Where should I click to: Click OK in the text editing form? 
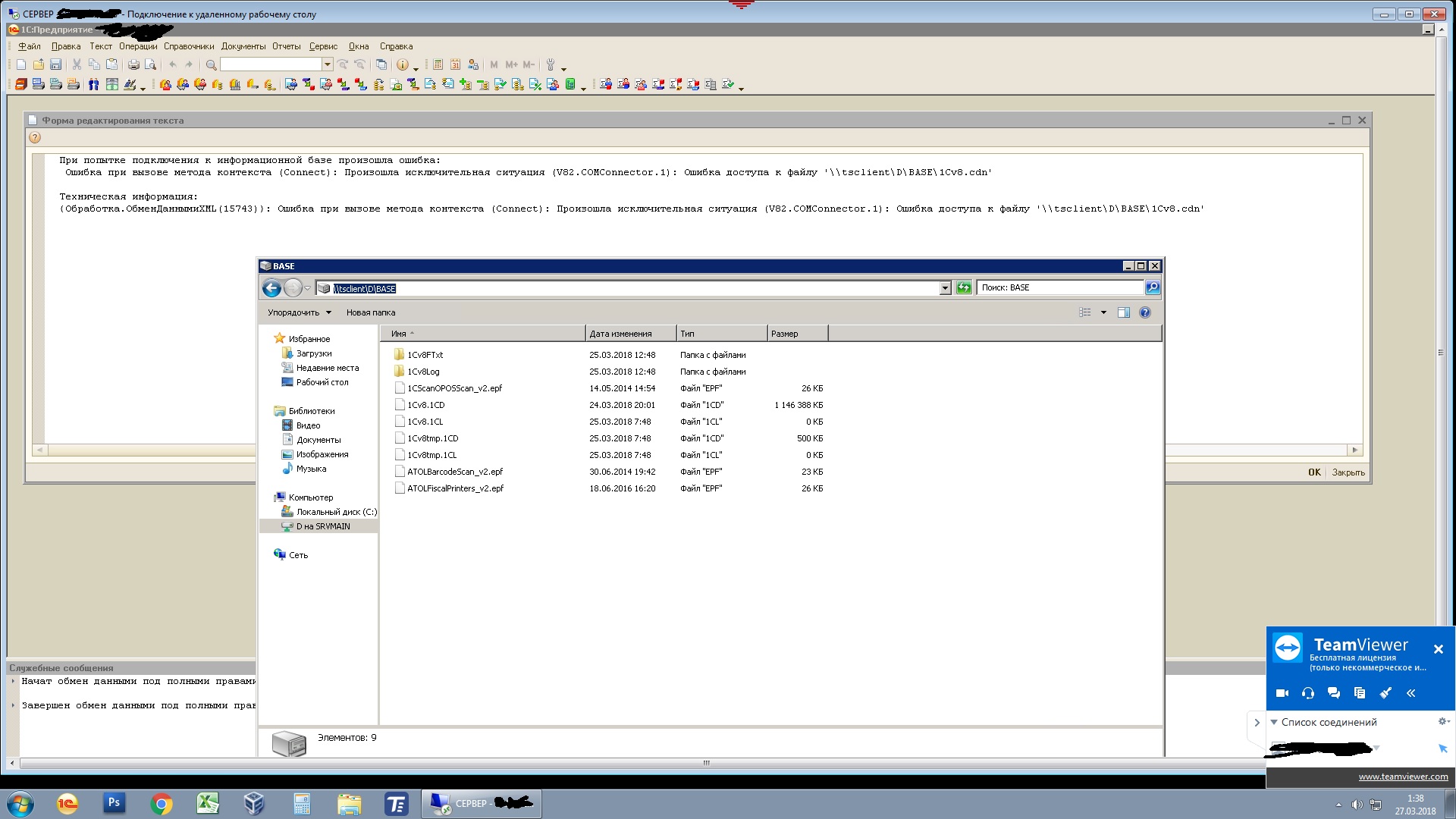(1314, 472)
